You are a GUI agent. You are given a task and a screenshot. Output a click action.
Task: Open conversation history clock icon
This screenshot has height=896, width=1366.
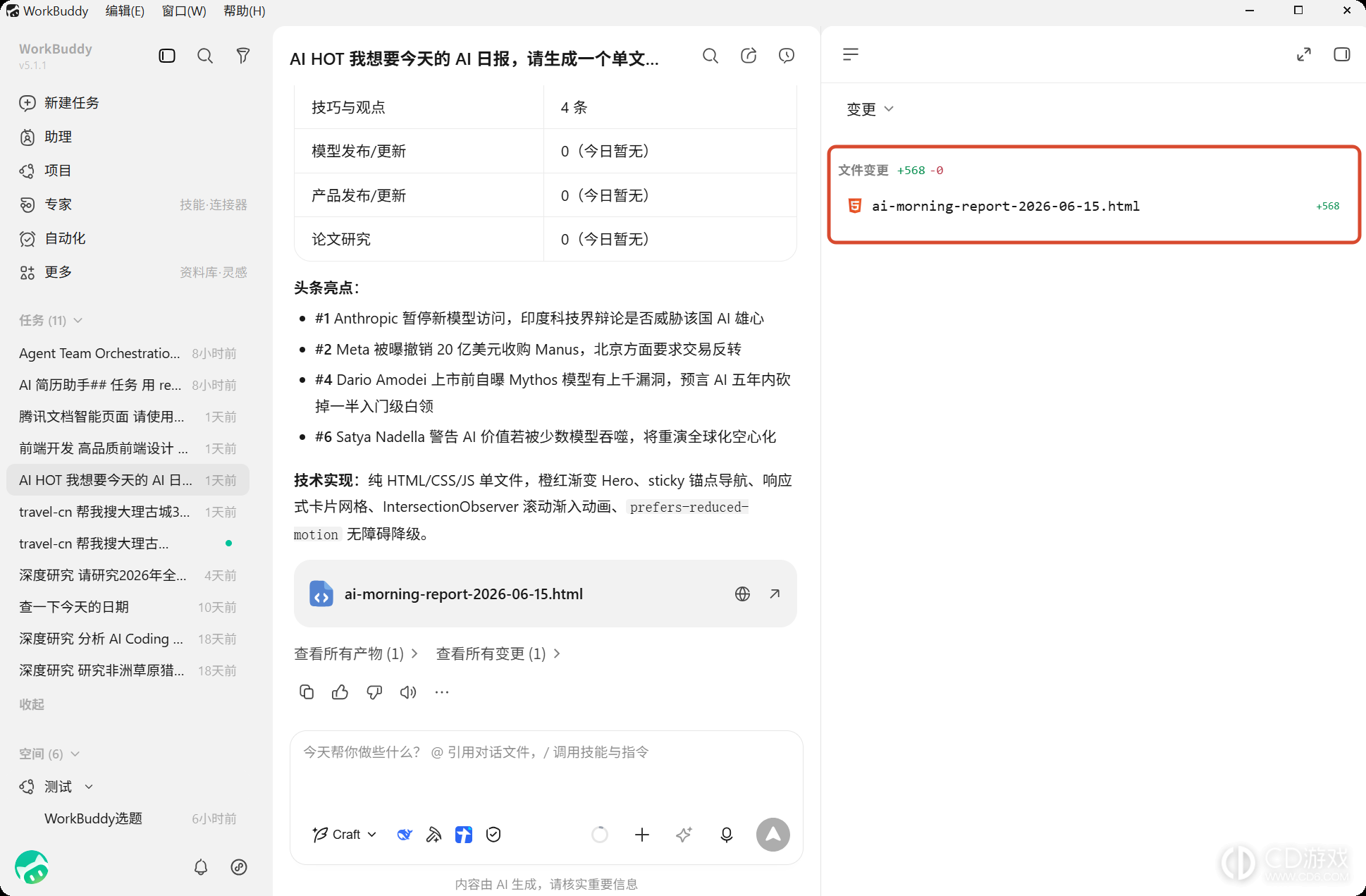(787, 56)
